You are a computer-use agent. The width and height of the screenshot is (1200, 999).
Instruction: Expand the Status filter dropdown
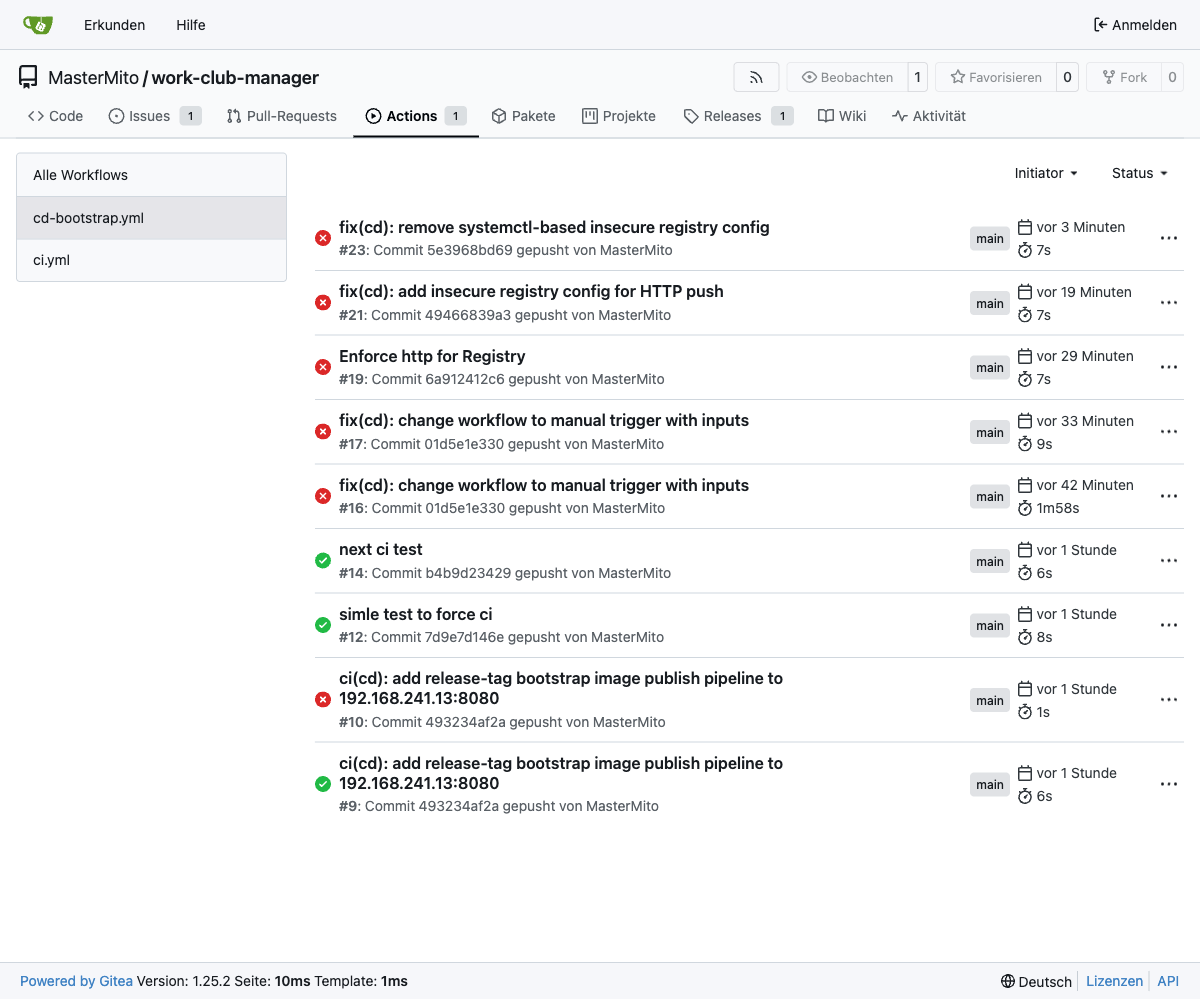(x=1139, y=173)
